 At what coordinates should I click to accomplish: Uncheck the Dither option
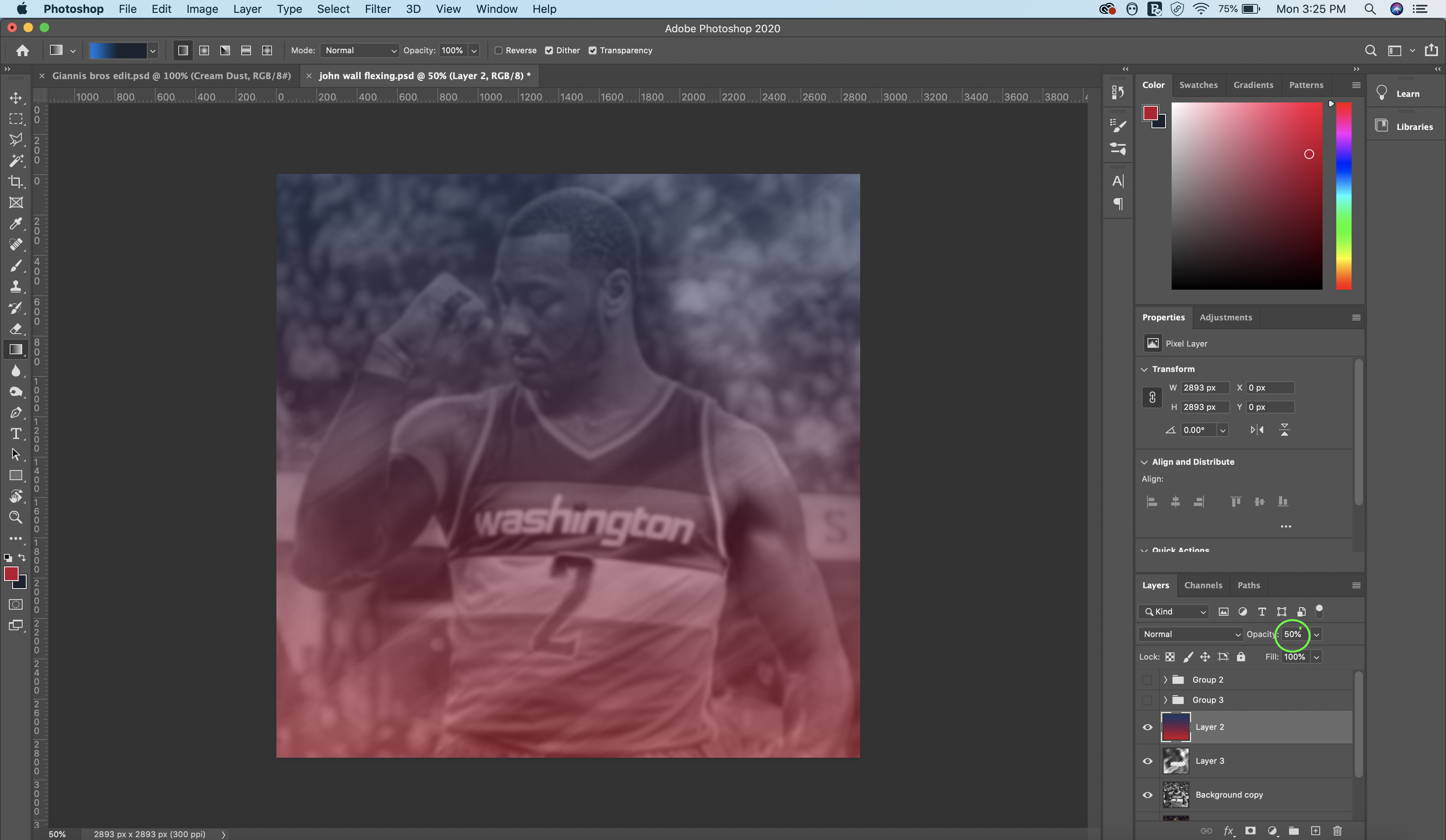(x=549, y=50)
